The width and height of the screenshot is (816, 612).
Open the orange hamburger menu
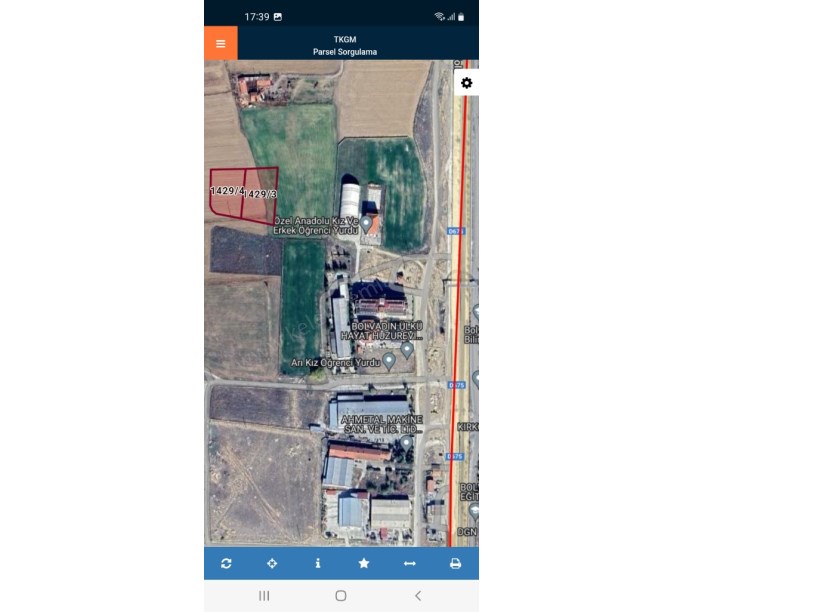pyautogui.click(x=221, y=43)
